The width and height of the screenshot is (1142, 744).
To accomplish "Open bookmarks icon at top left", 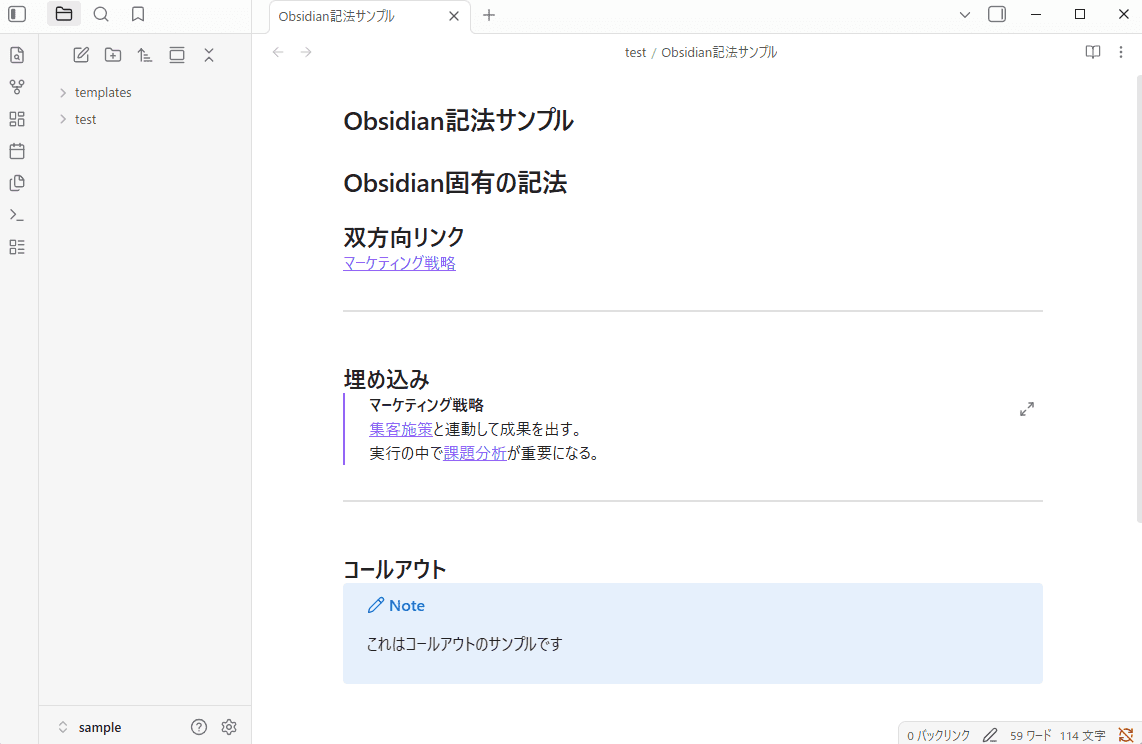I will click(x=138, y=14).
